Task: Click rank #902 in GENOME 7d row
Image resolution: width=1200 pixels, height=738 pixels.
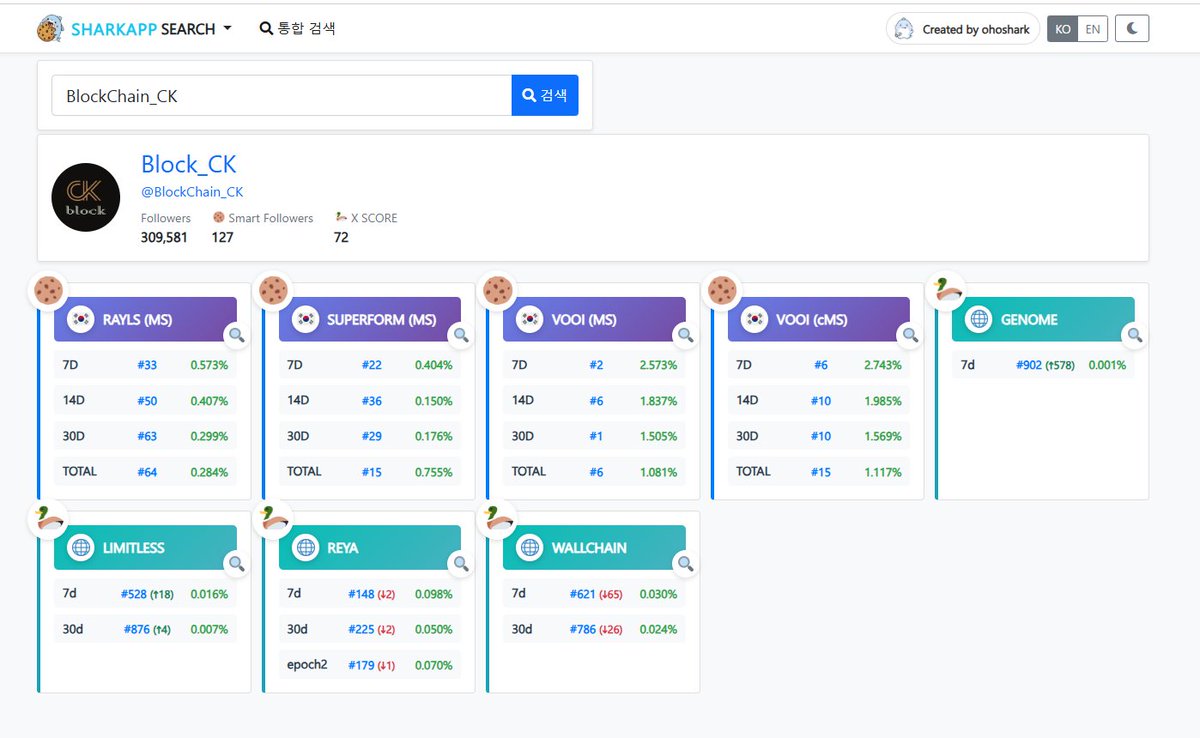Action: coord(1030,365)
